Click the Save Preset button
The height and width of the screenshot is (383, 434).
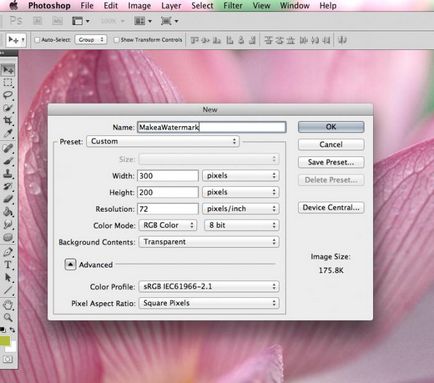pos(331,162)
